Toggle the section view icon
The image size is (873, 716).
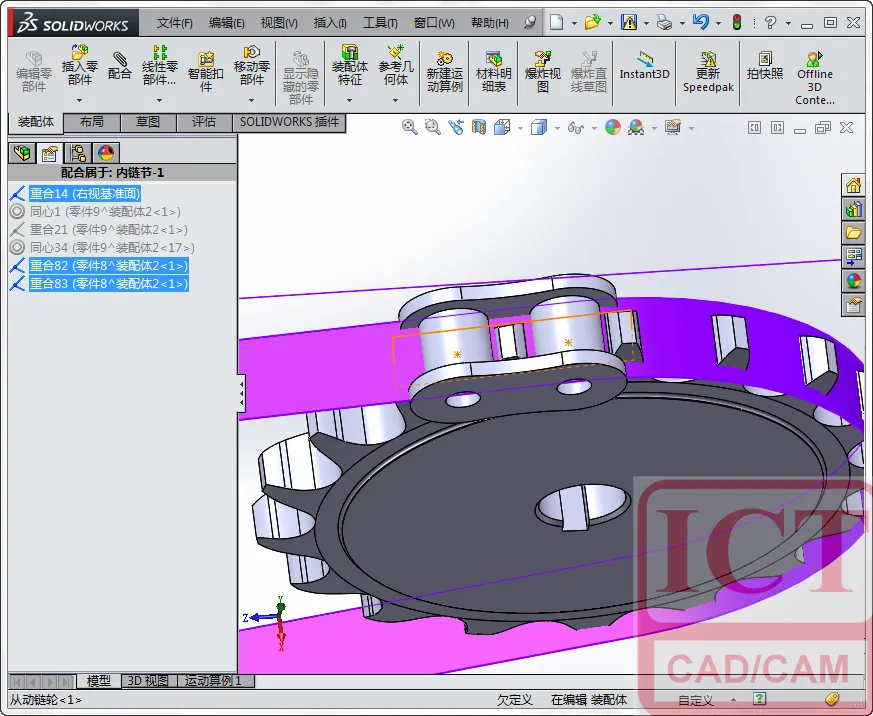coord(479,127)
